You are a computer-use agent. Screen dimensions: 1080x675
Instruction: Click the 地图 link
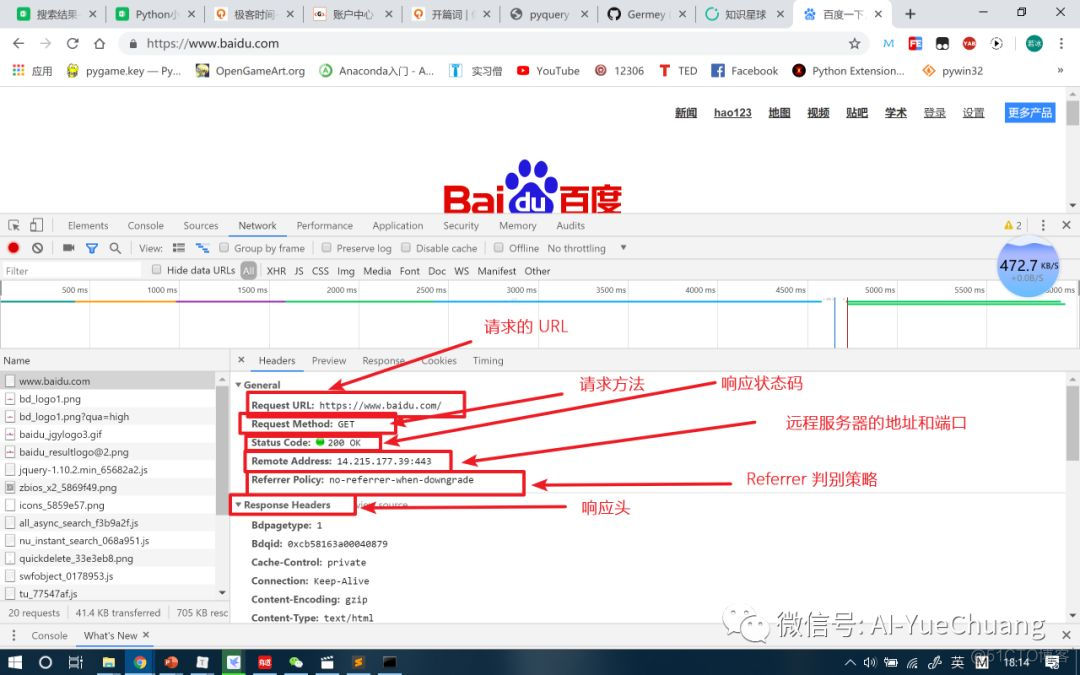coord(779,112)
